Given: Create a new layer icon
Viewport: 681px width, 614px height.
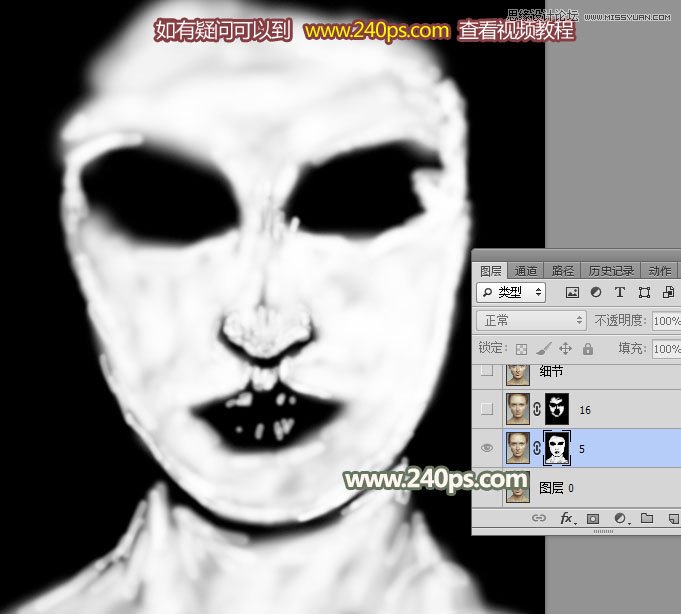Looking at the screenshot, I should [x=674, y=518].
